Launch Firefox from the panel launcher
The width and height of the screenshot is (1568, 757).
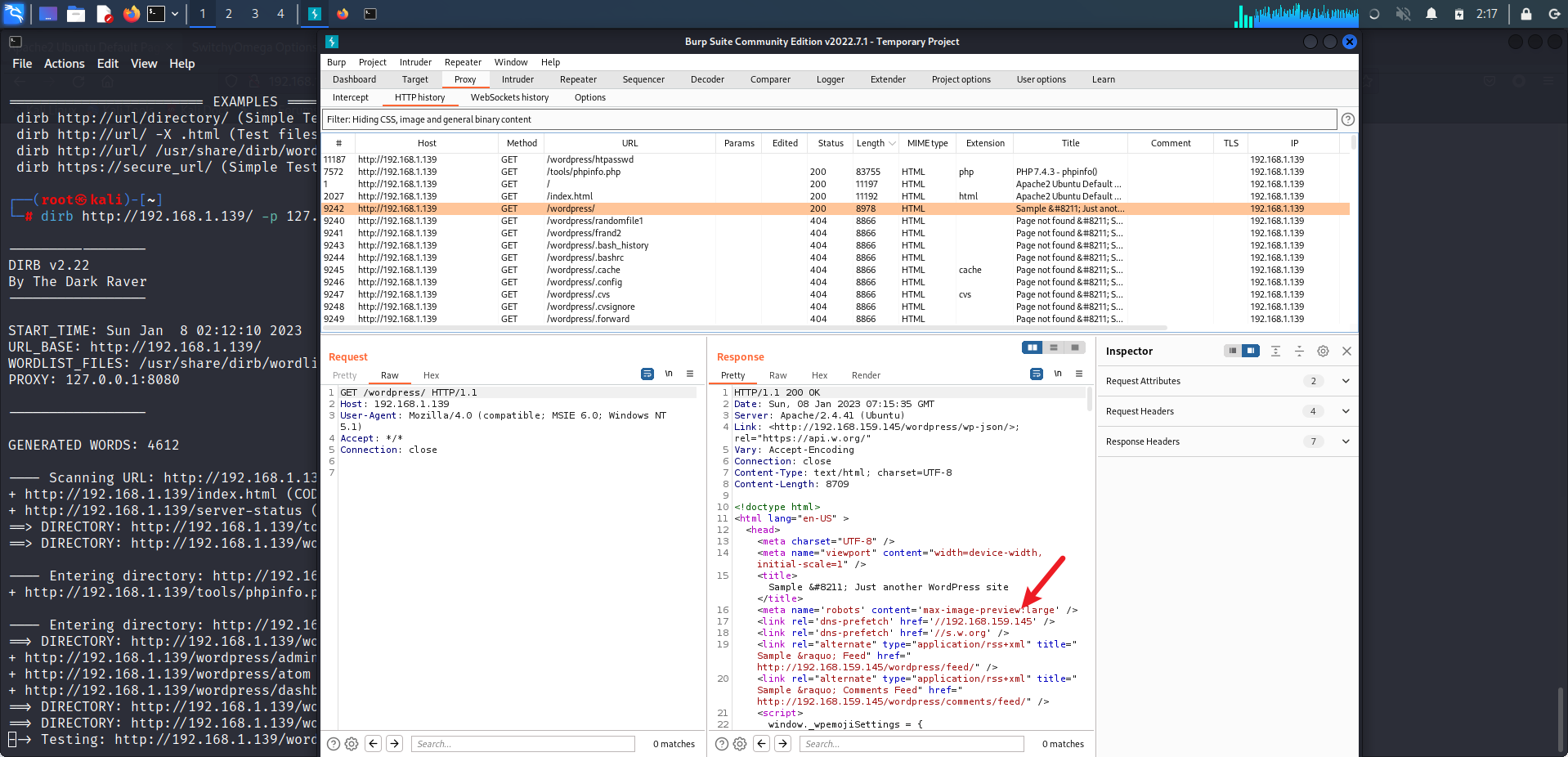[x=132, y=14]
